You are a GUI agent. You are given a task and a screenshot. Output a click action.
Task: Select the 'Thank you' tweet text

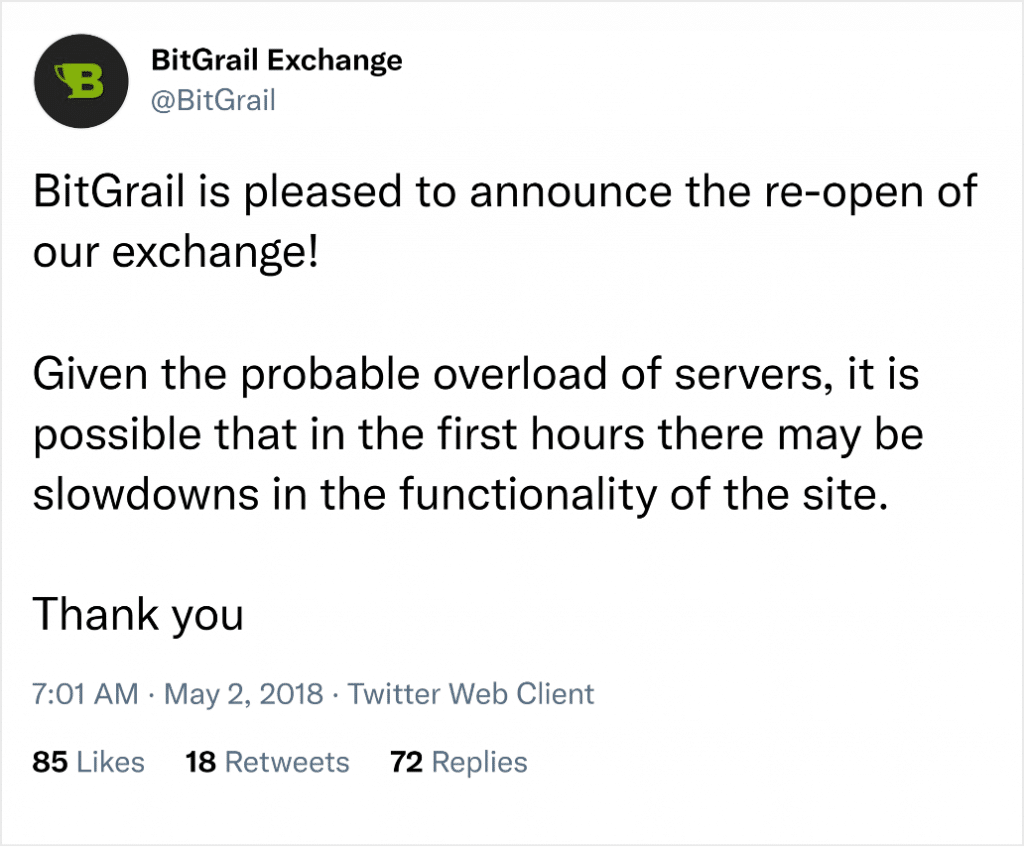click(138, 615)
